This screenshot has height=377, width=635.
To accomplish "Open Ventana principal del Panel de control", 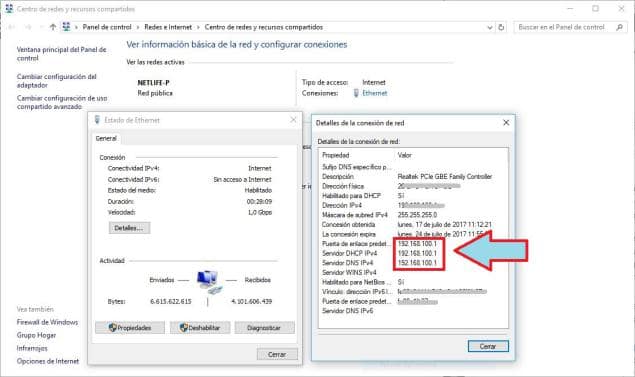I will (x=62, y=54).
